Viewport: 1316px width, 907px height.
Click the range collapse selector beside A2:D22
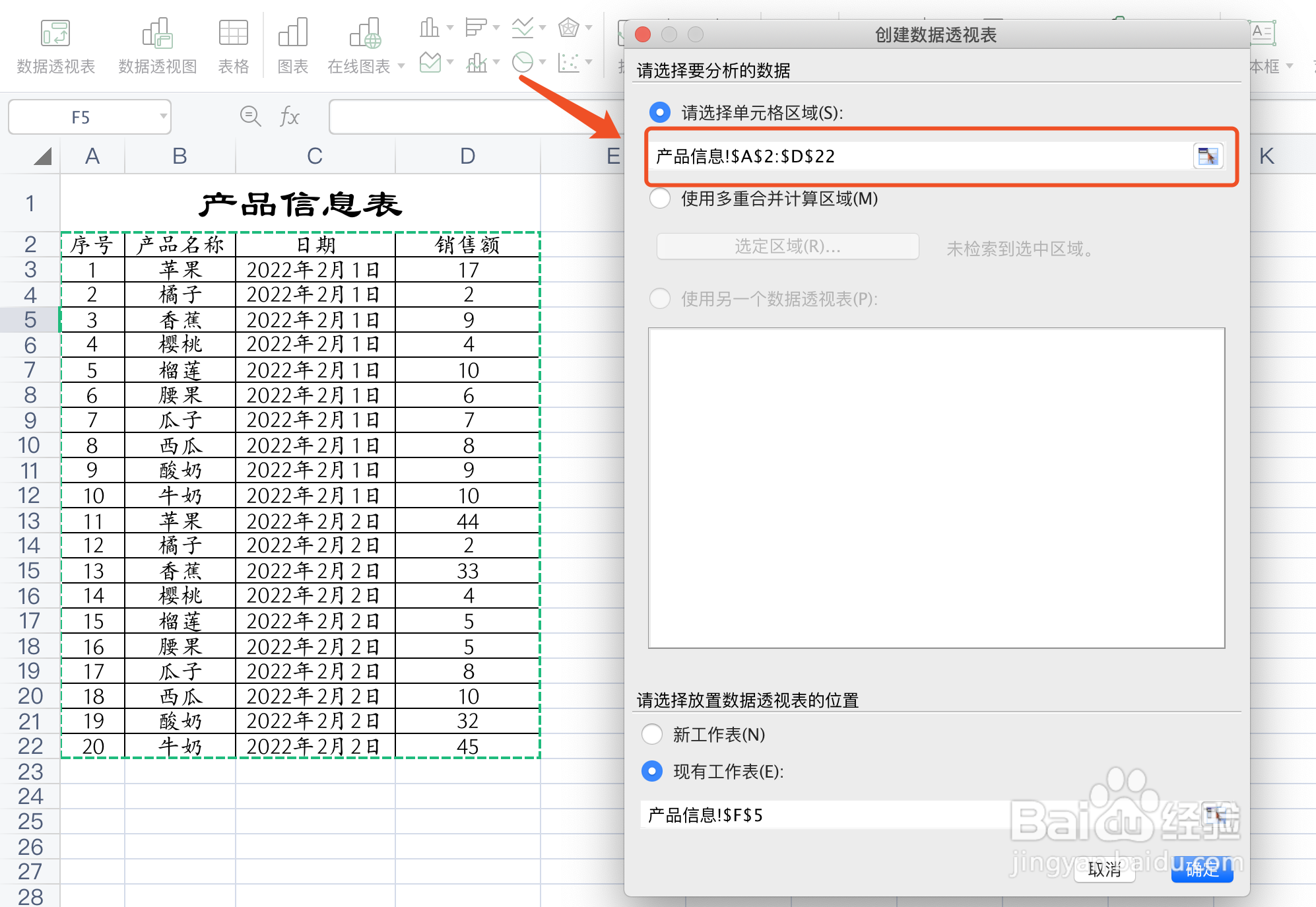tap(1208, 156)
